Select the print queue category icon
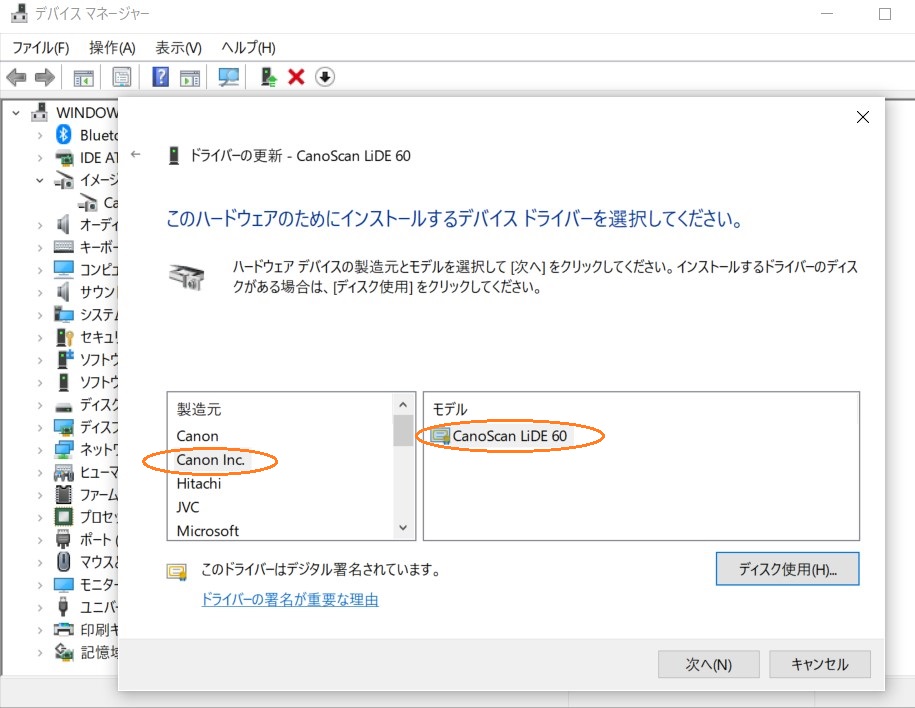The image size is (915, 708). tap(64, 629)
